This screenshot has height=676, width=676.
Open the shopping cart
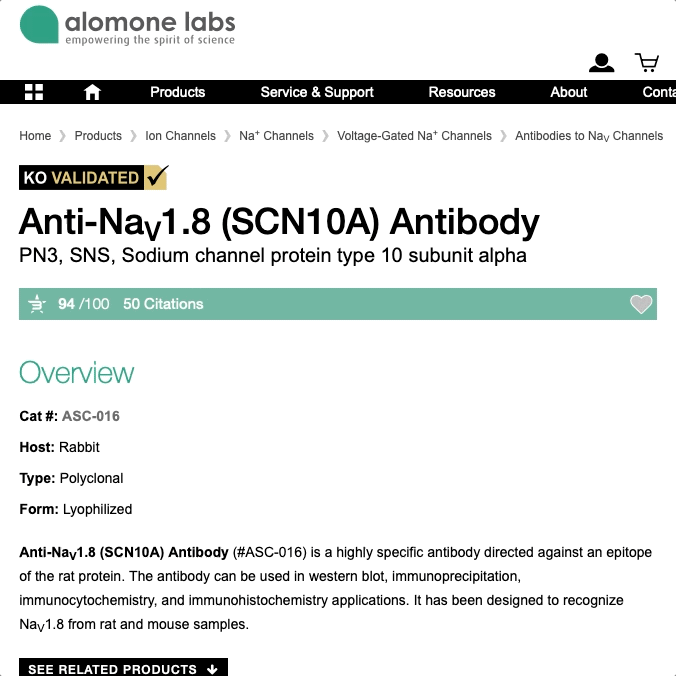[x=647, y=64]
